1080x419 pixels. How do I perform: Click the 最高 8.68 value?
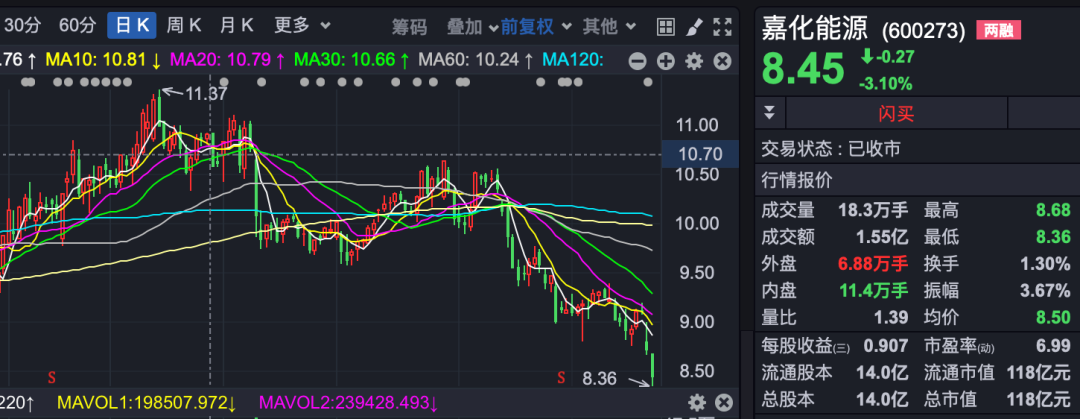[x=1053, y=210]
